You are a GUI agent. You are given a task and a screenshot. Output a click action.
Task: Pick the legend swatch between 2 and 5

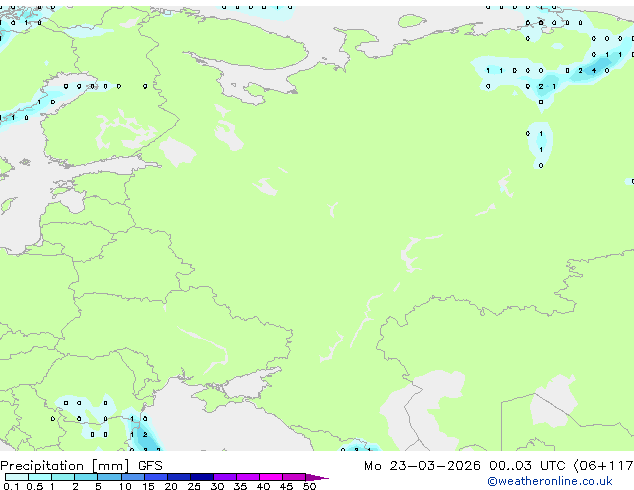point(86,477)
